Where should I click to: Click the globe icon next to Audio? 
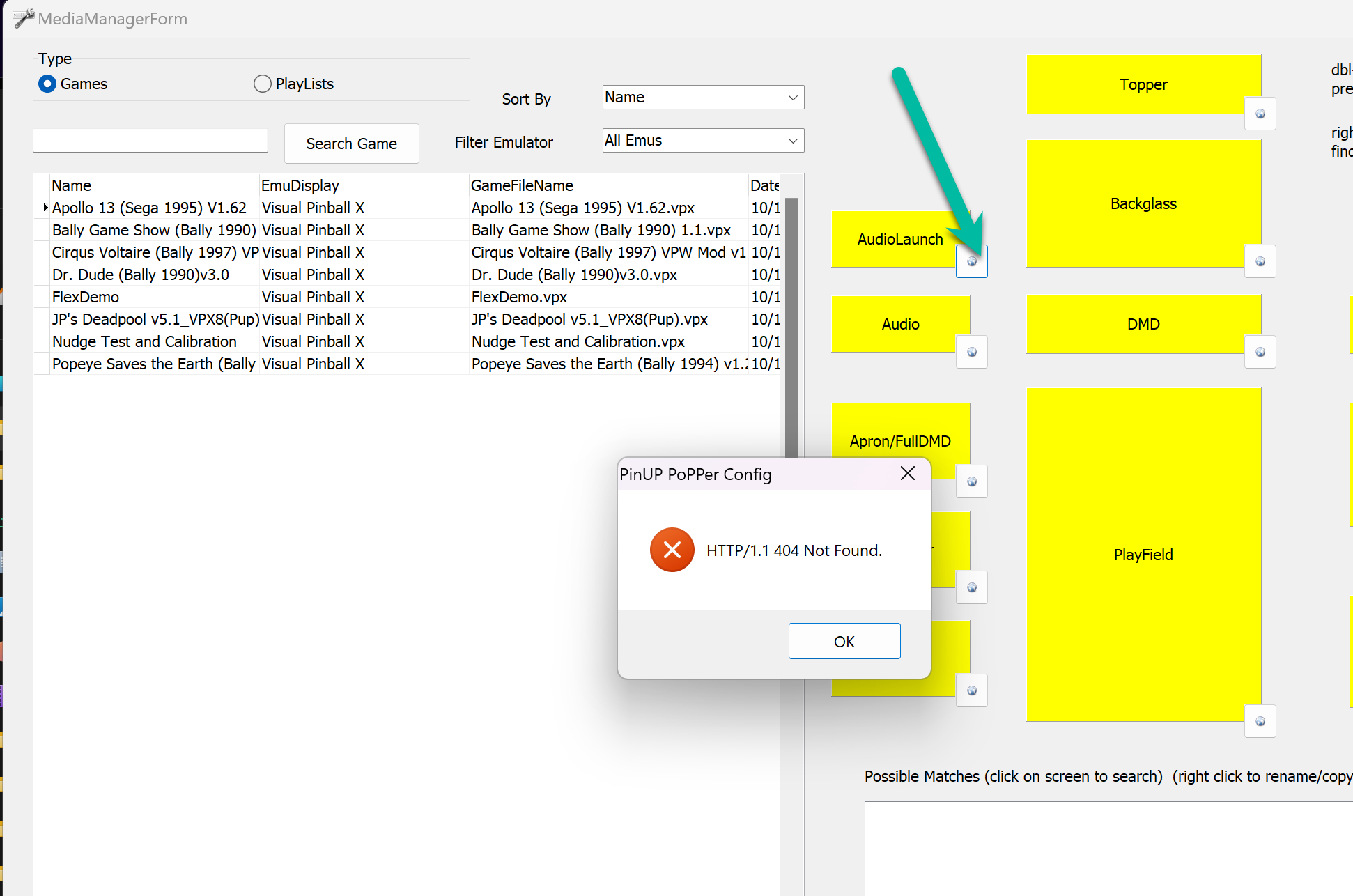(971, 353)
